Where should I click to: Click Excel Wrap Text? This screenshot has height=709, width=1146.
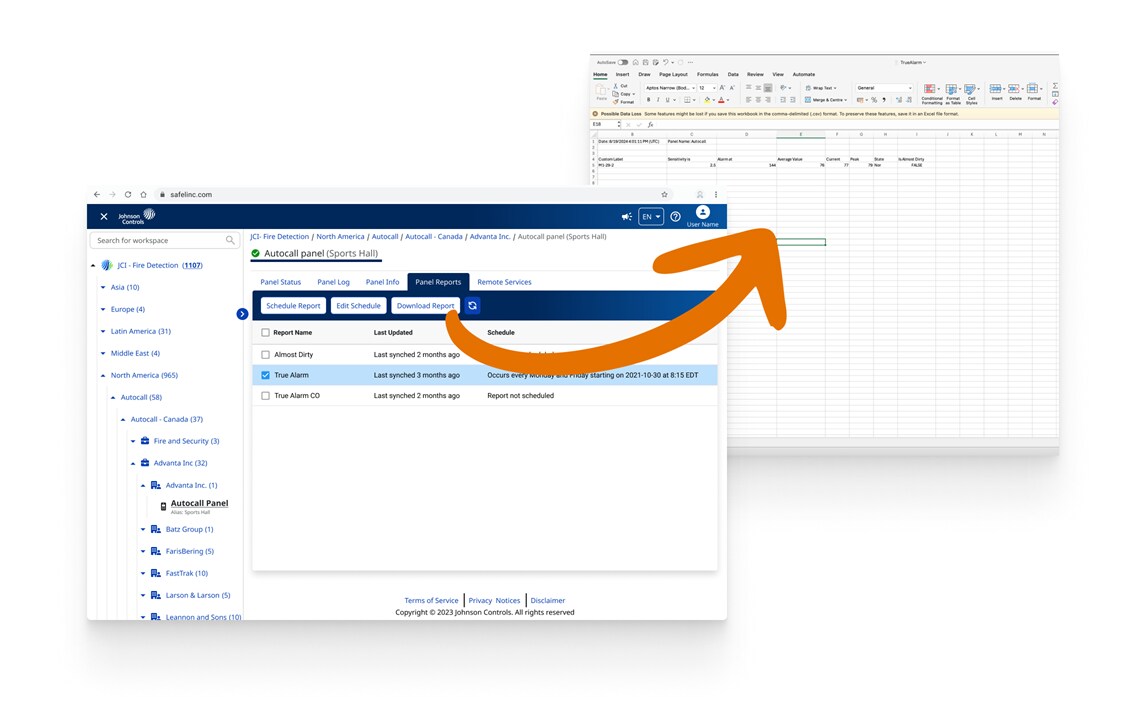pyautogui.click(x=823, y=88)
